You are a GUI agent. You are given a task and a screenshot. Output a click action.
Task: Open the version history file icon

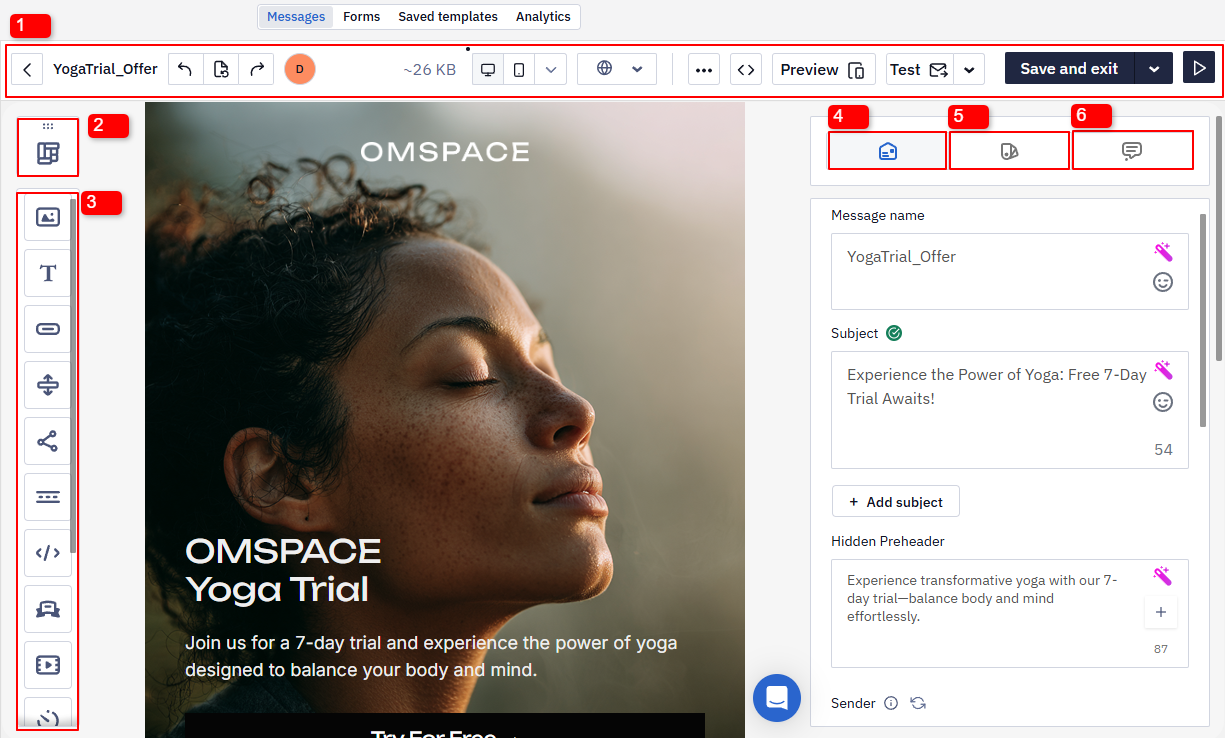221,69
